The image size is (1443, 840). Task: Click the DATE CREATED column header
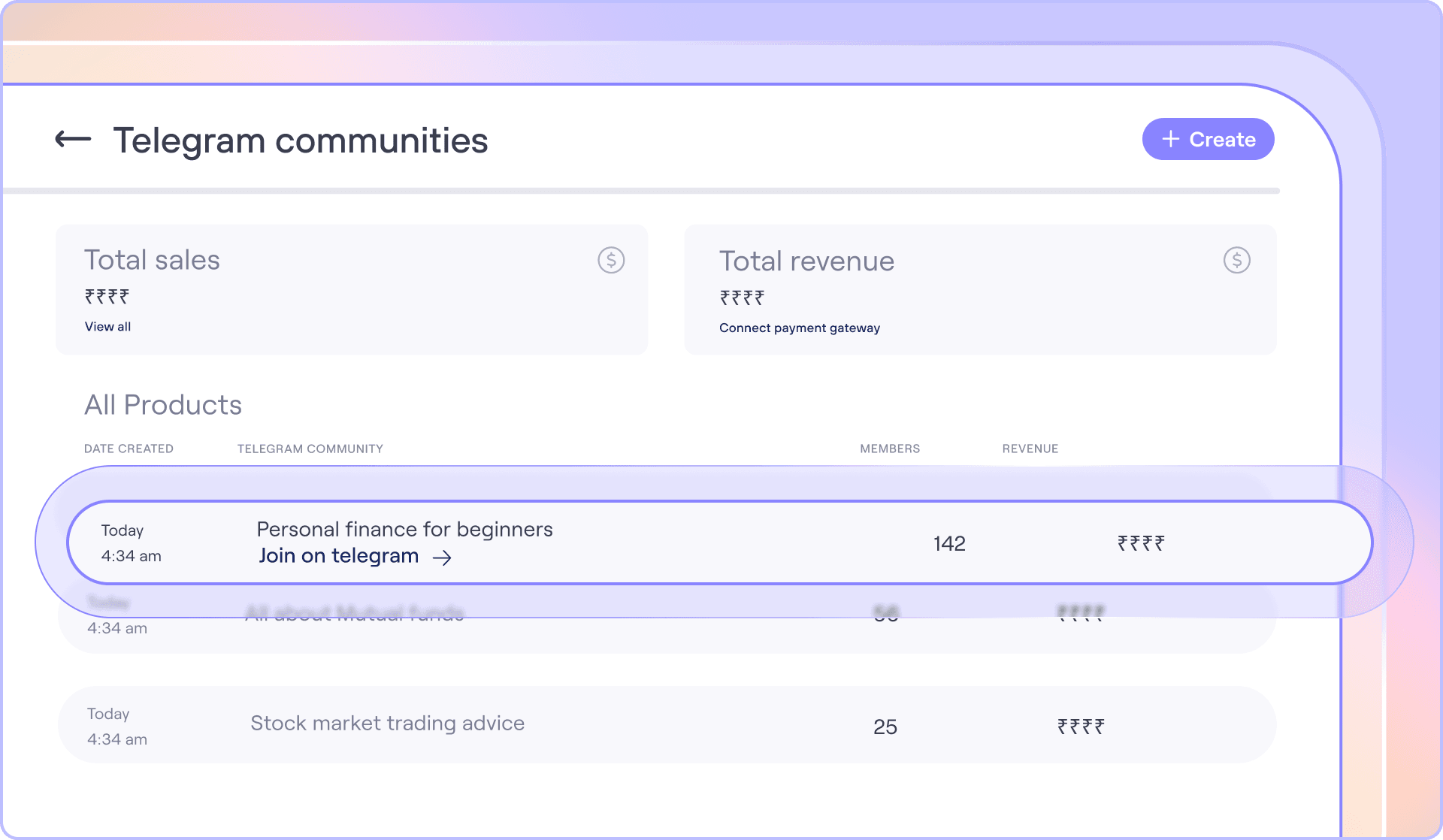129,449
